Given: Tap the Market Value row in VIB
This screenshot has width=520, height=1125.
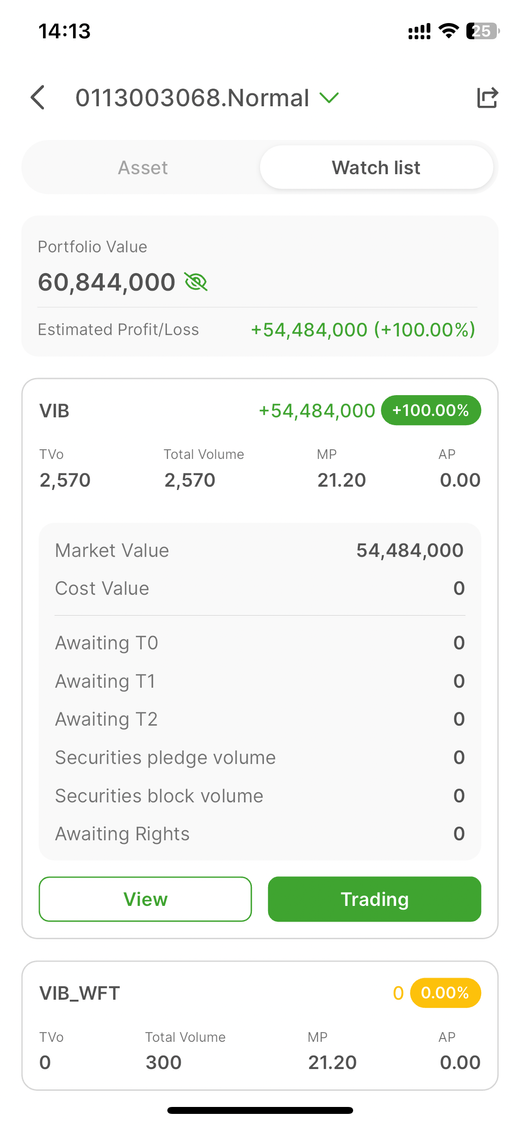Looking at the screenshot, I should pos(260,550).
